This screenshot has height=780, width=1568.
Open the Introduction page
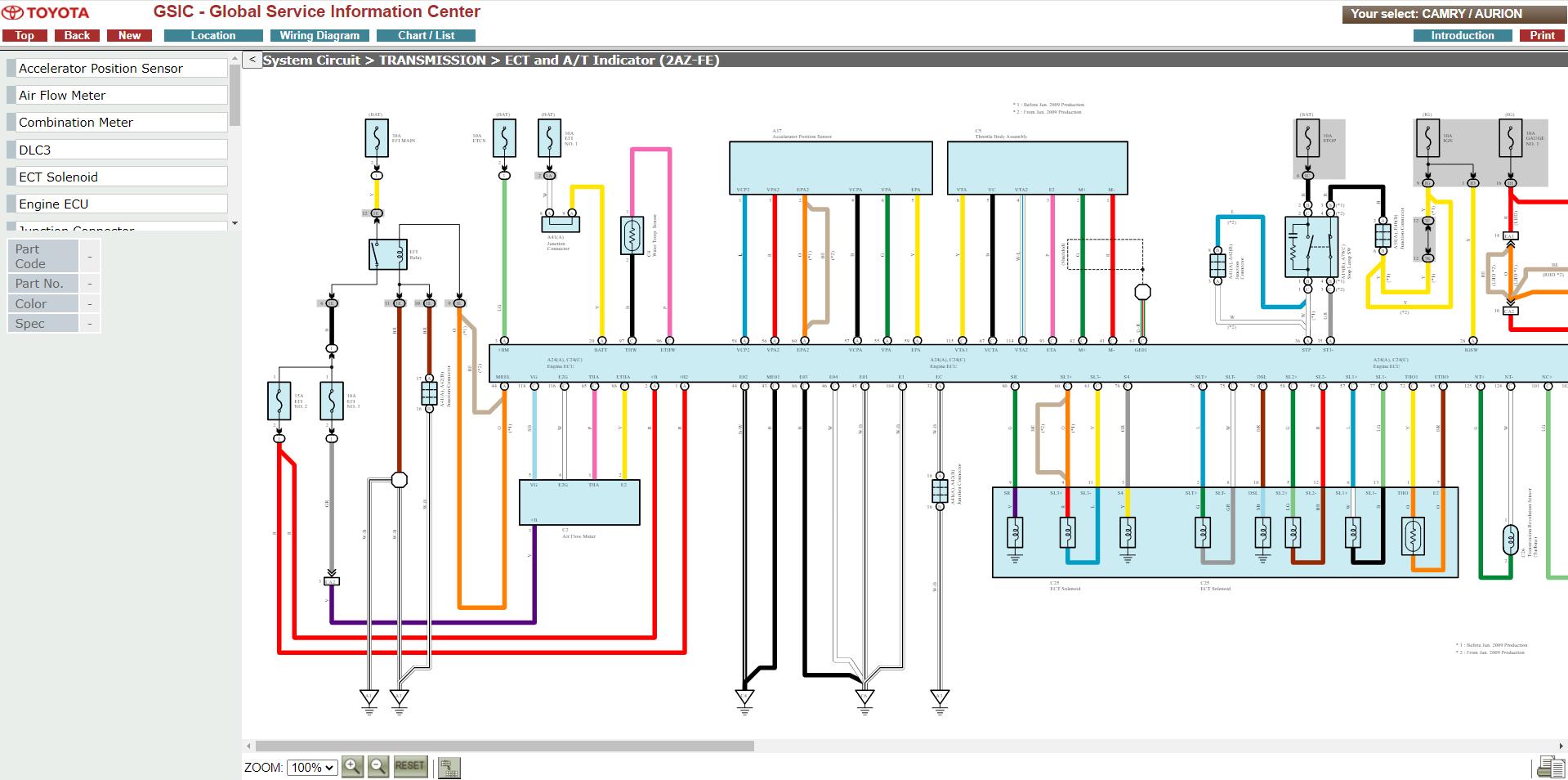point(1463,36)
